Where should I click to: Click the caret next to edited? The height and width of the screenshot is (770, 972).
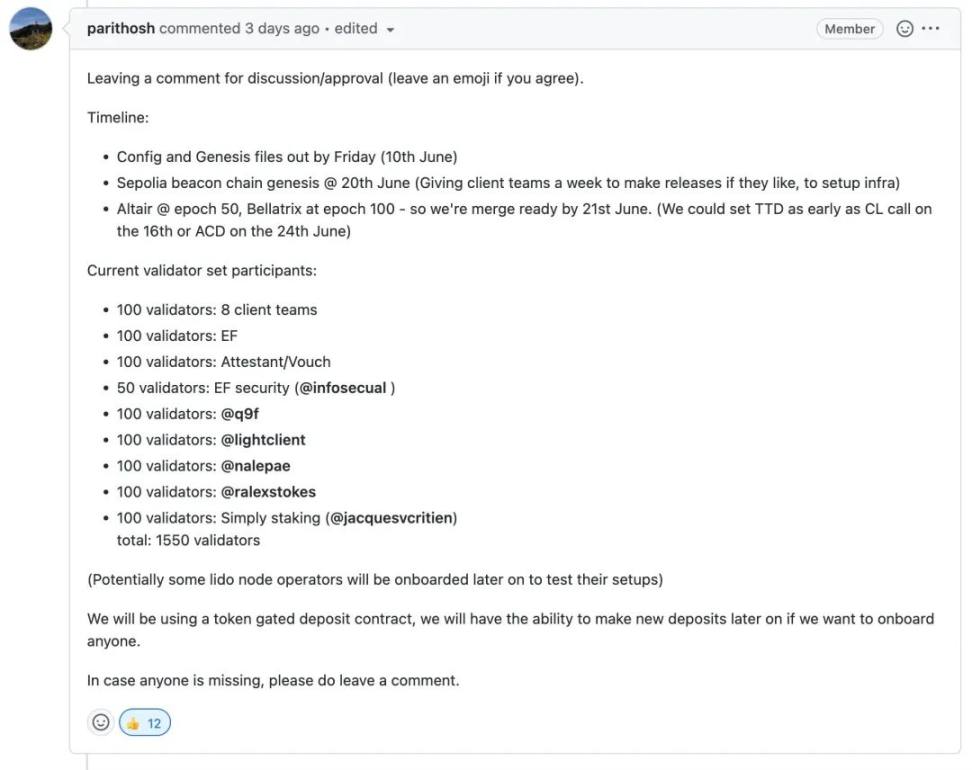click(390, 30)
